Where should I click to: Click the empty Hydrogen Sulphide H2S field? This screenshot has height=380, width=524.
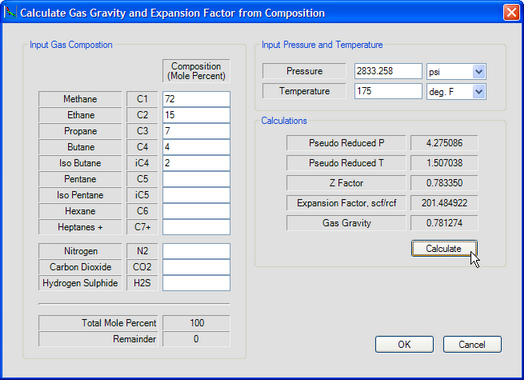pos(196,283)
